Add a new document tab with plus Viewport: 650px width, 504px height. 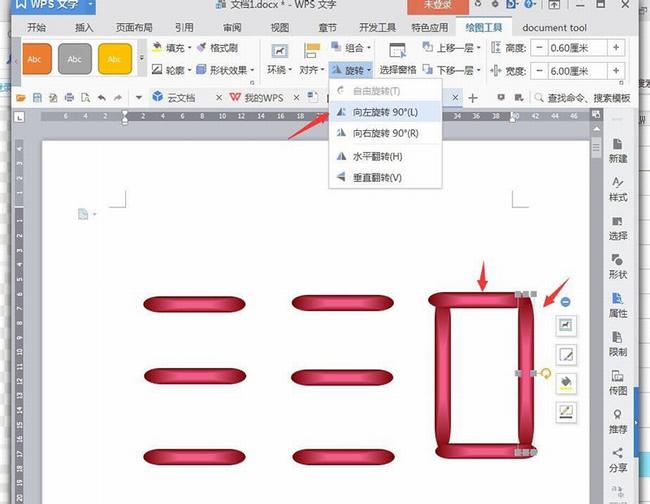[473, 98]
